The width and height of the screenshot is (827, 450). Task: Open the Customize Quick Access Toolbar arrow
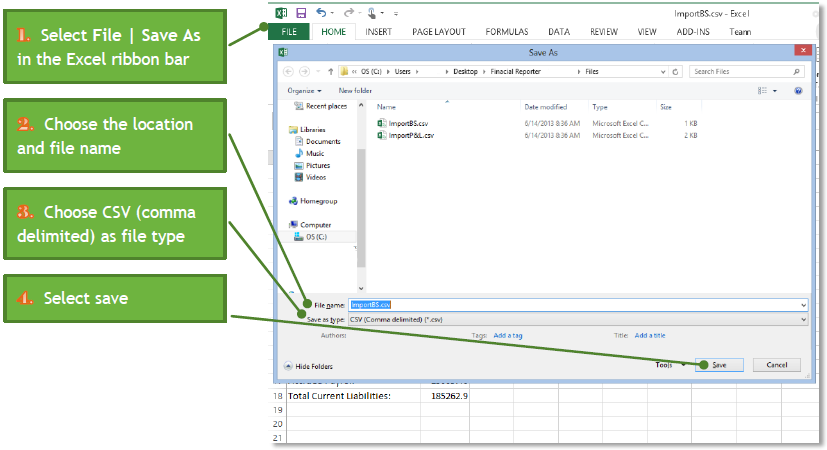click(x=396, y=14)
